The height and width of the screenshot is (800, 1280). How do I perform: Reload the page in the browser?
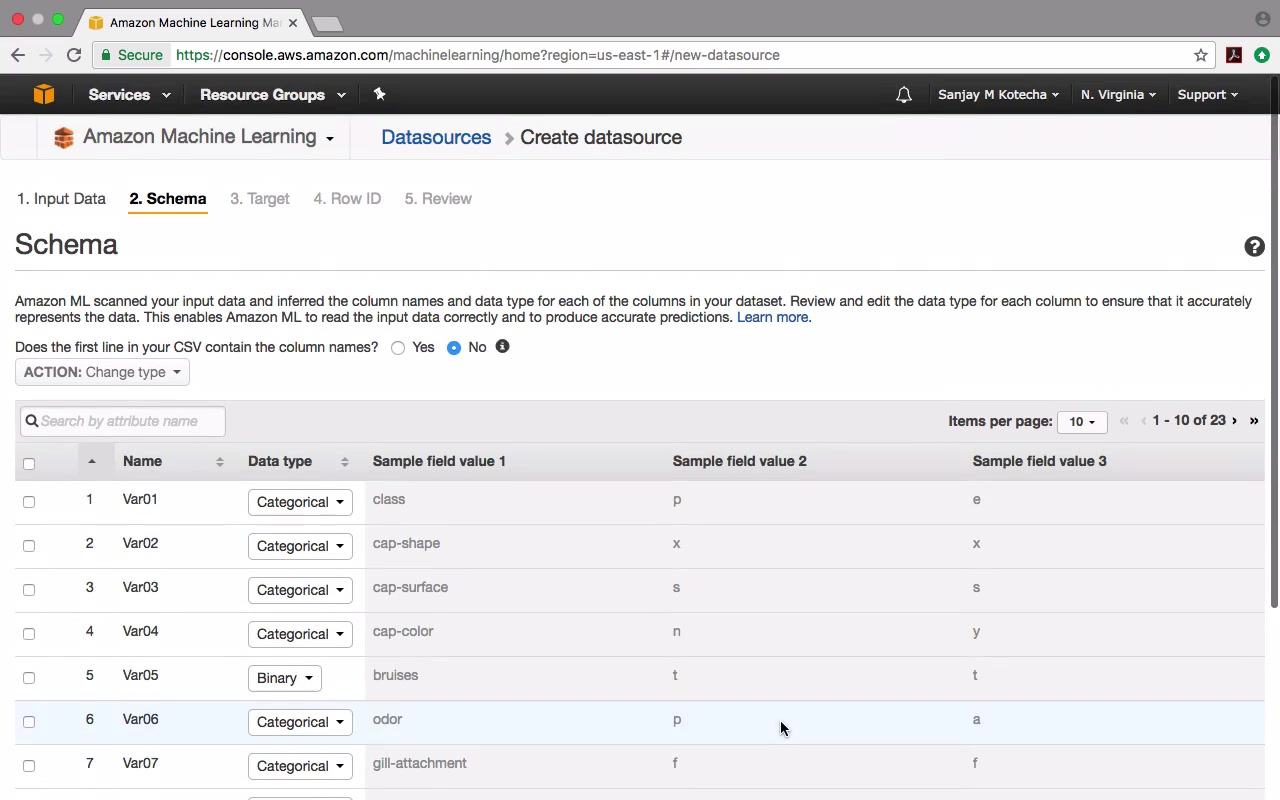(74, 55)
